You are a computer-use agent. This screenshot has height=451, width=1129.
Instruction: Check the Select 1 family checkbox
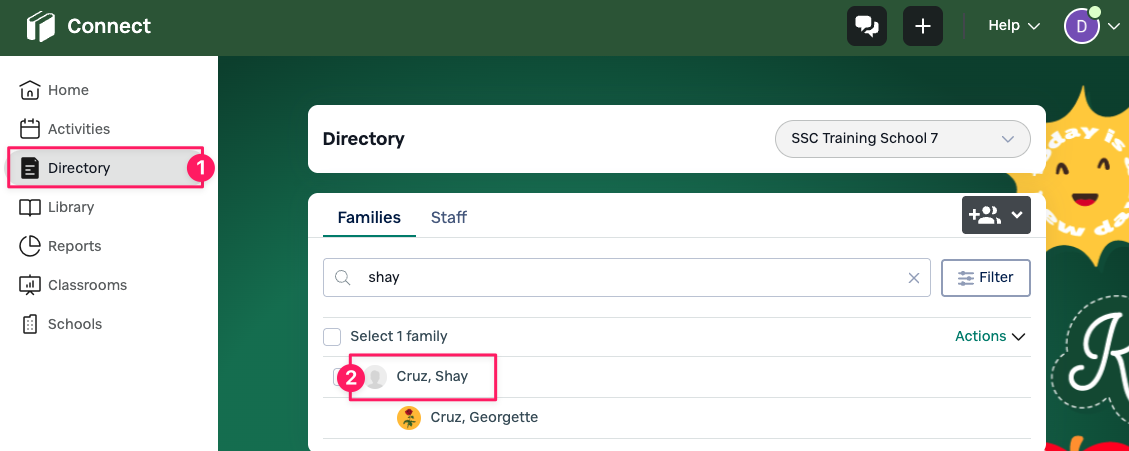[332, 336]
